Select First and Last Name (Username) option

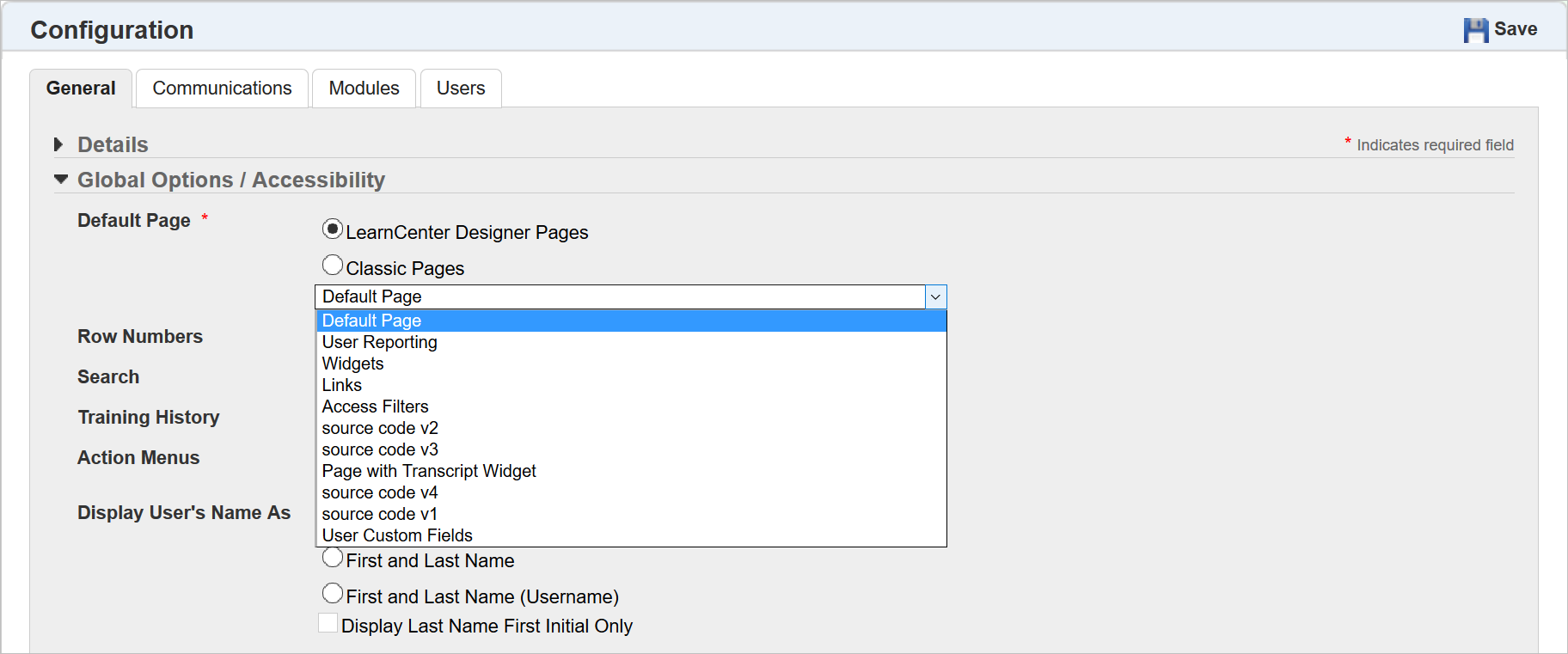pyautogui.click(x=333, y=594)
